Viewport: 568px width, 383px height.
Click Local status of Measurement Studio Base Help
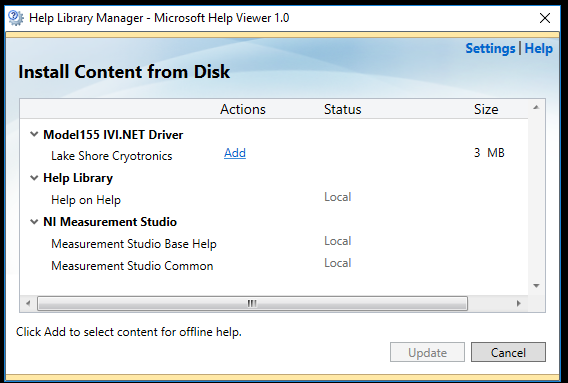click(338, 241)
